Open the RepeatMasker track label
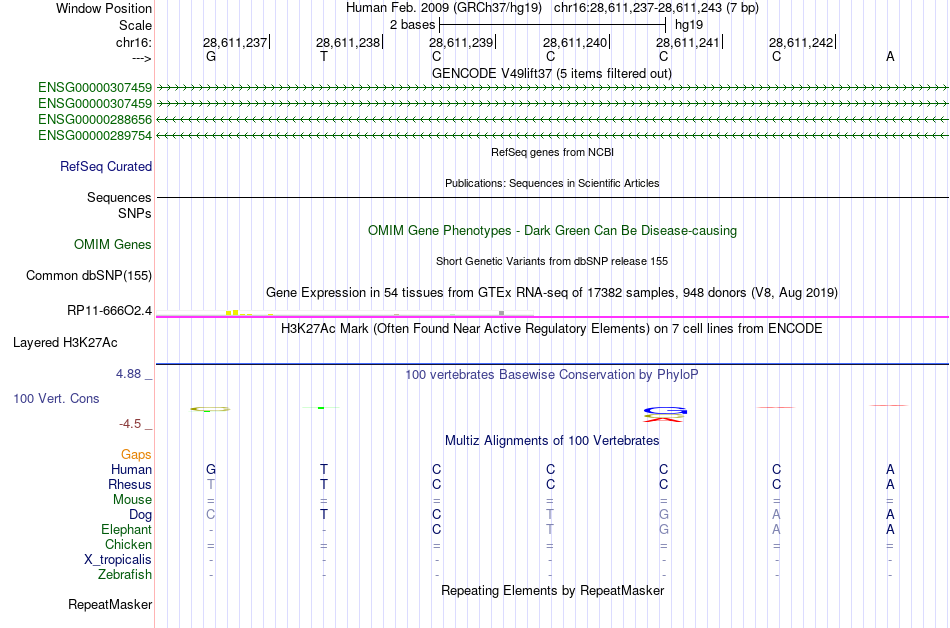This screenshot has width=950, height=628. pyautogui.click(x=110, y=604)
